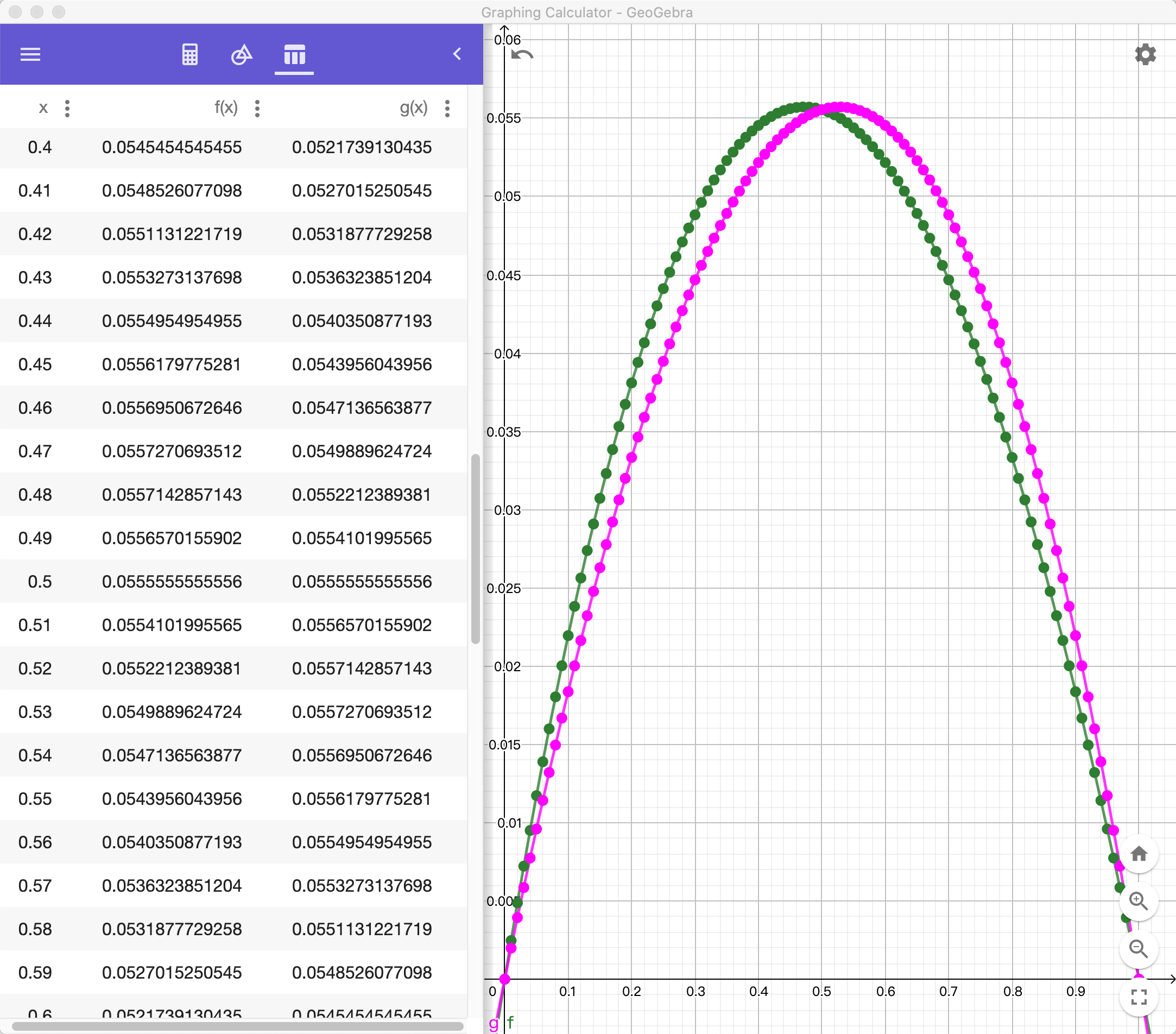Select f(x) cell 0.0553273137698 in row 0.43
Image resolution: width=1176 pixels, height=1034 pixels.
[172, 278]
